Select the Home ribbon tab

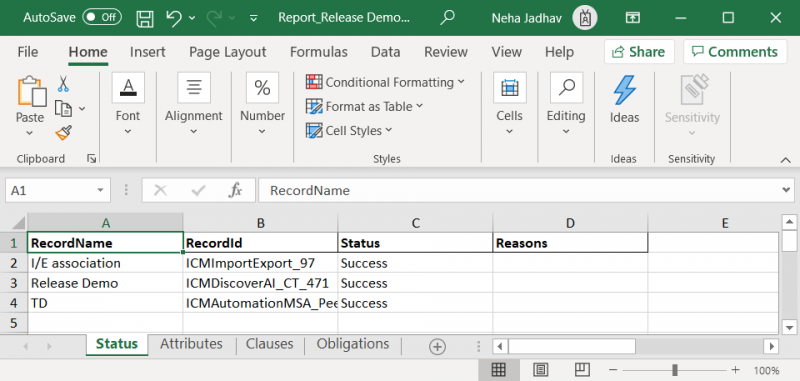pos(88,52)
